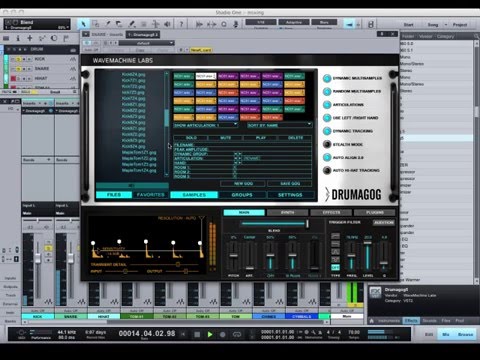Viewport: 480px width, 360px height.
Task: Select the top trigger filter type icon
Action: pyautogui.click(x=335, y=236)
